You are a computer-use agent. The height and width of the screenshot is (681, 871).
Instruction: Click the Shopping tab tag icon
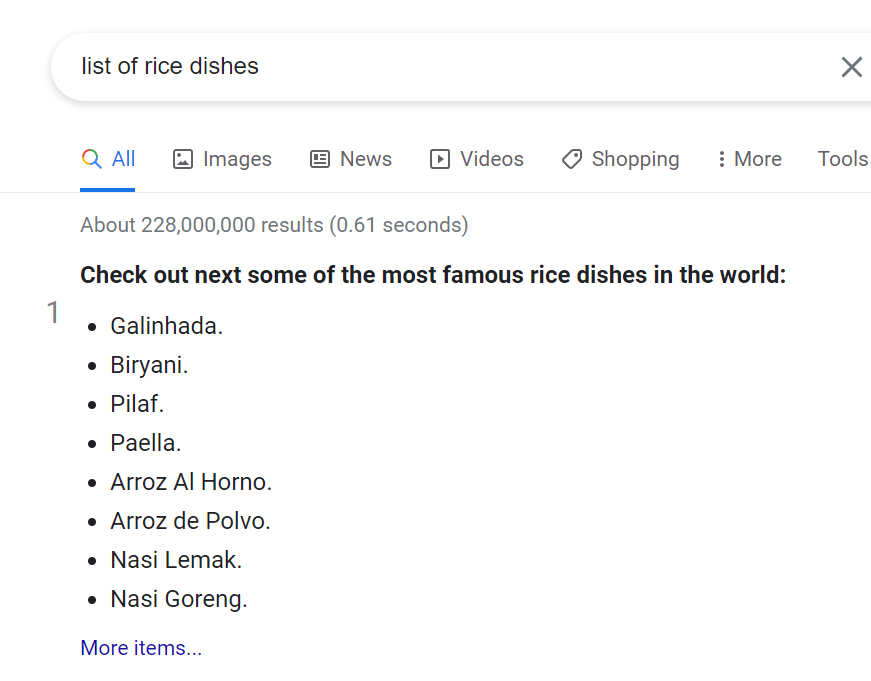coord(572,159)
